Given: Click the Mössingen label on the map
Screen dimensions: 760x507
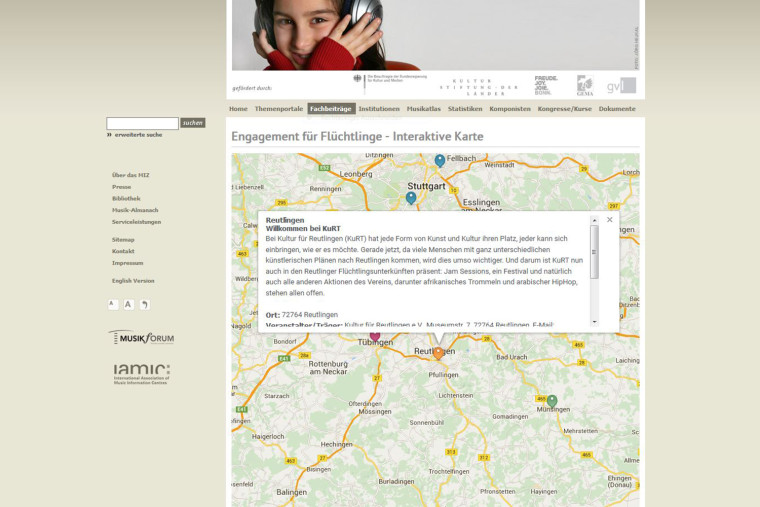Looking at the screenshot, I should click(x=375, y=412).
